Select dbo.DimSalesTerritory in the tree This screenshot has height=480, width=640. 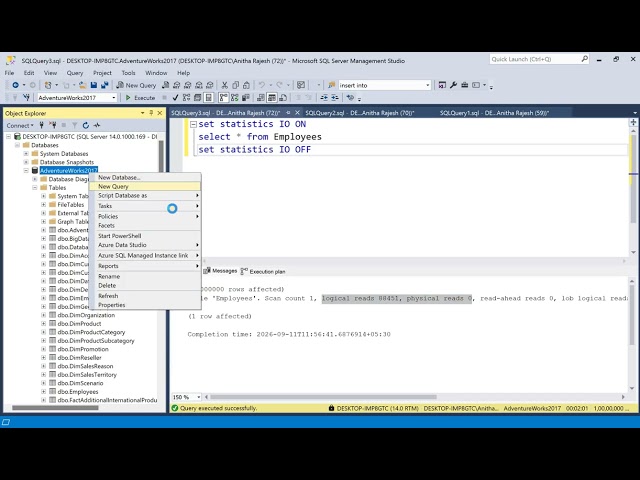[87, 375]
